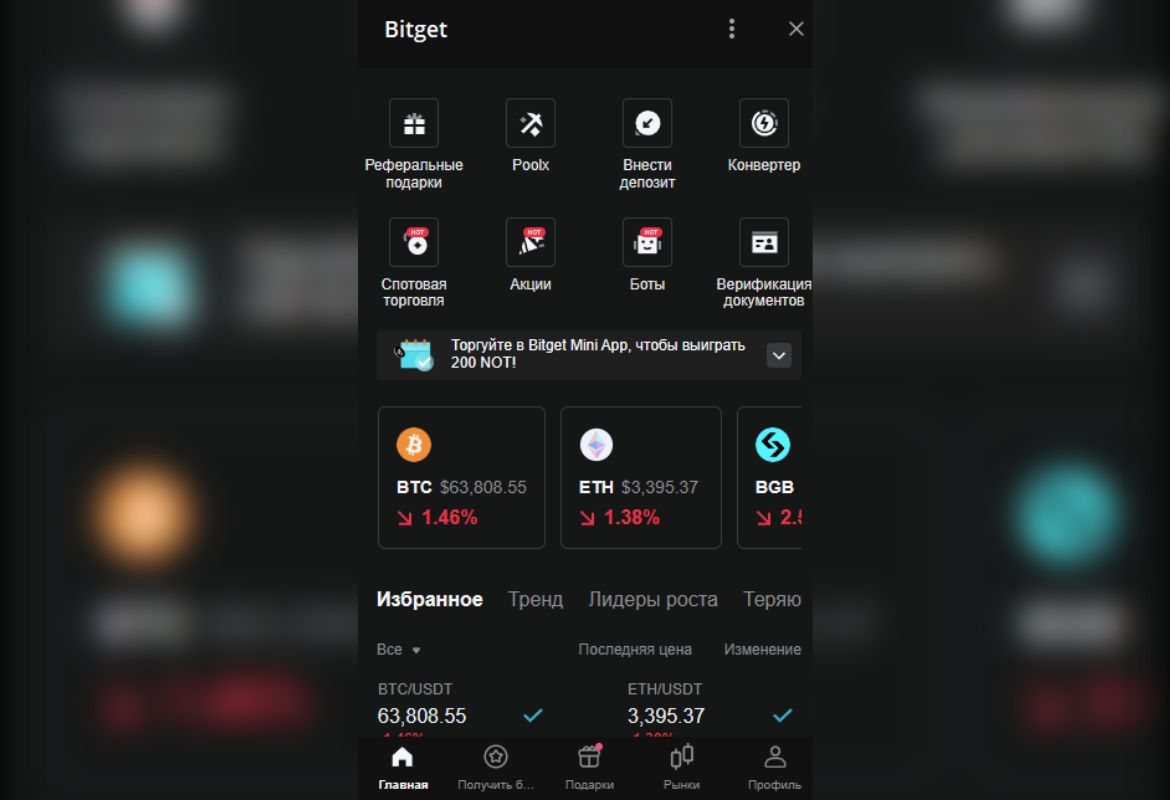The image size is (1170, 800).
Task: Go to the Рынки bottom navigation item
Action: click(681, 767)
